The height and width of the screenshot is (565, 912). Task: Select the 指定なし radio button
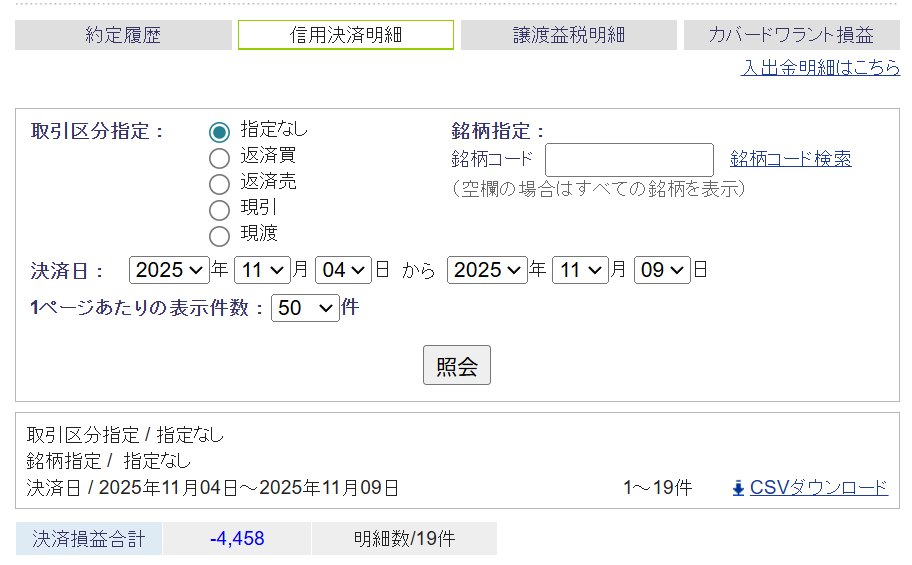pos(219,132)
